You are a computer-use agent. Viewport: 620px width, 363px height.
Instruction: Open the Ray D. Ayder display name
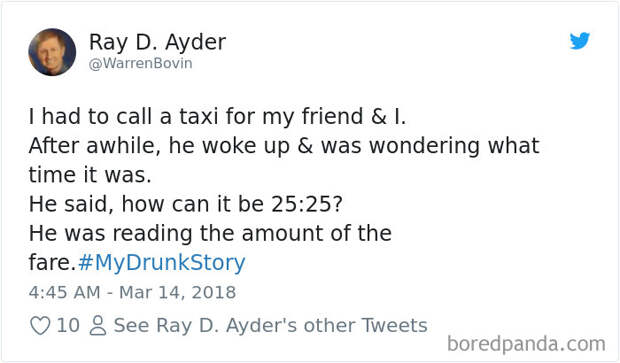157,42
